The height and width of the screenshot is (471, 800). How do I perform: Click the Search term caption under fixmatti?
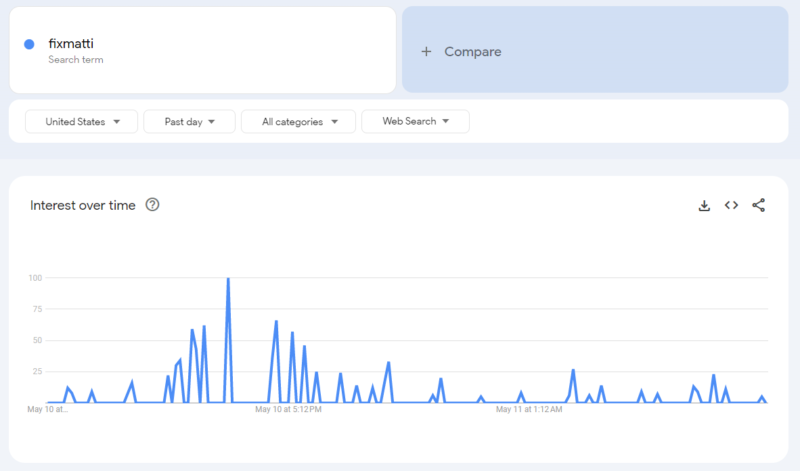coord(76,60)
